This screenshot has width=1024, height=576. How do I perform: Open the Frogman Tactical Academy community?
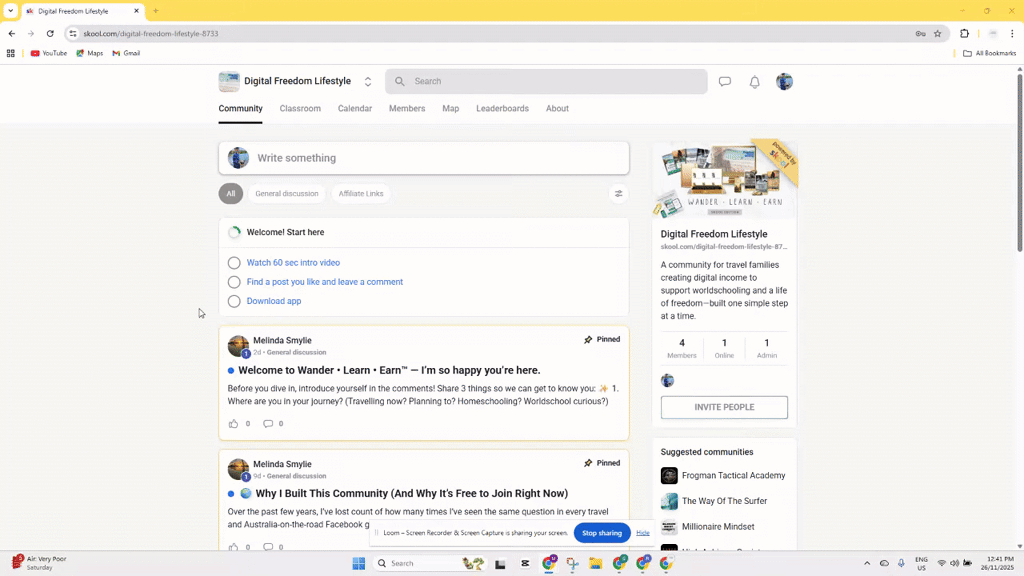(724, 475)
